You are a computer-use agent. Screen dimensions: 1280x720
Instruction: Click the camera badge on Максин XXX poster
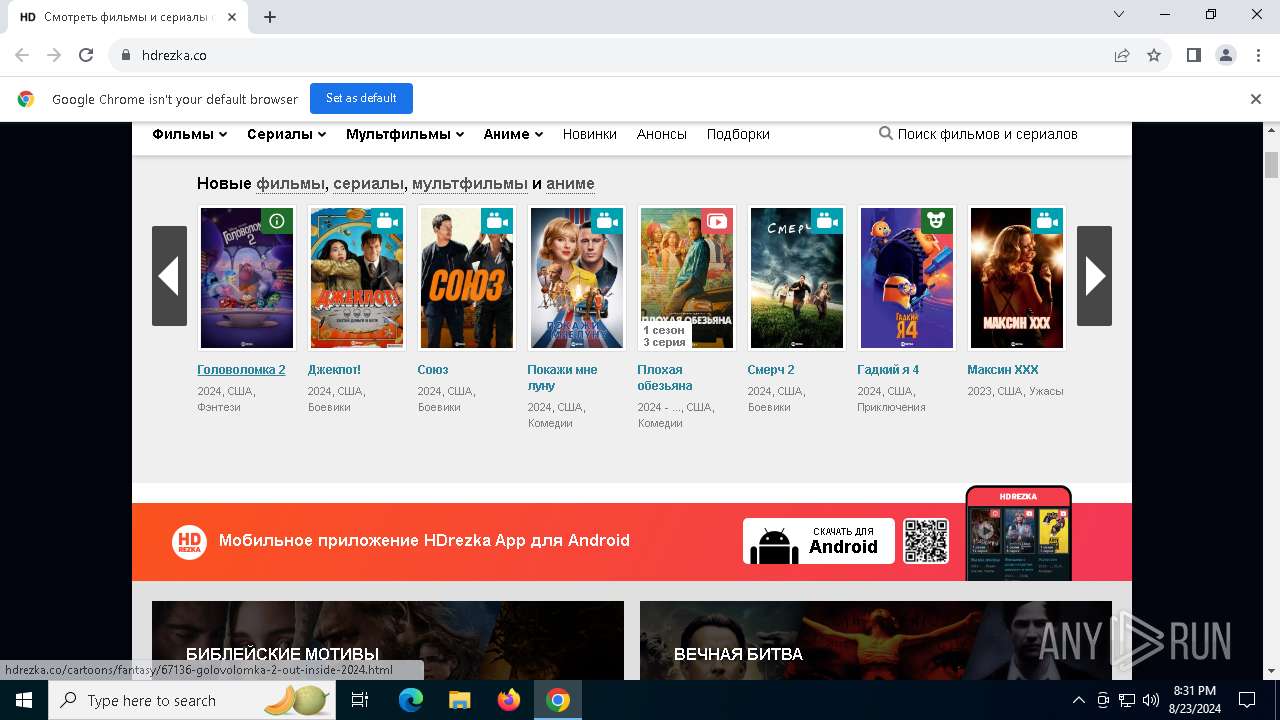click(x=1047, y=221)
